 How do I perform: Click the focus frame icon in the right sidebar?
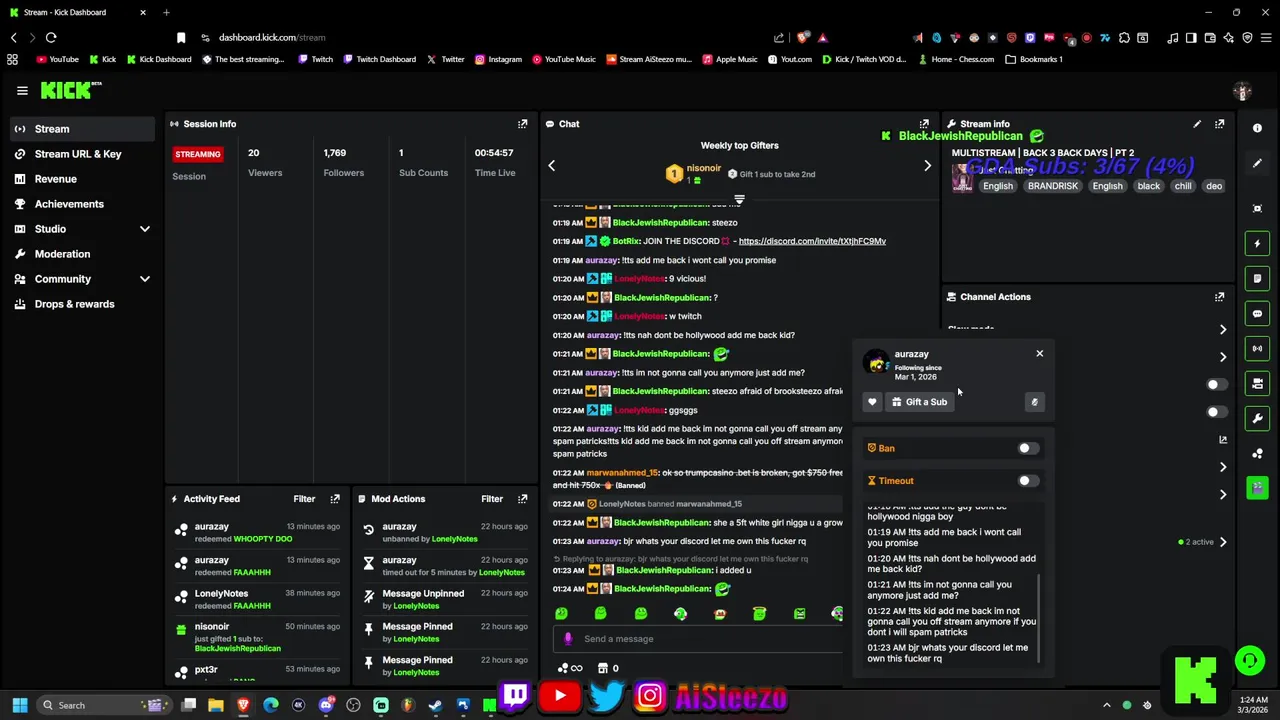coord(1257,208)
